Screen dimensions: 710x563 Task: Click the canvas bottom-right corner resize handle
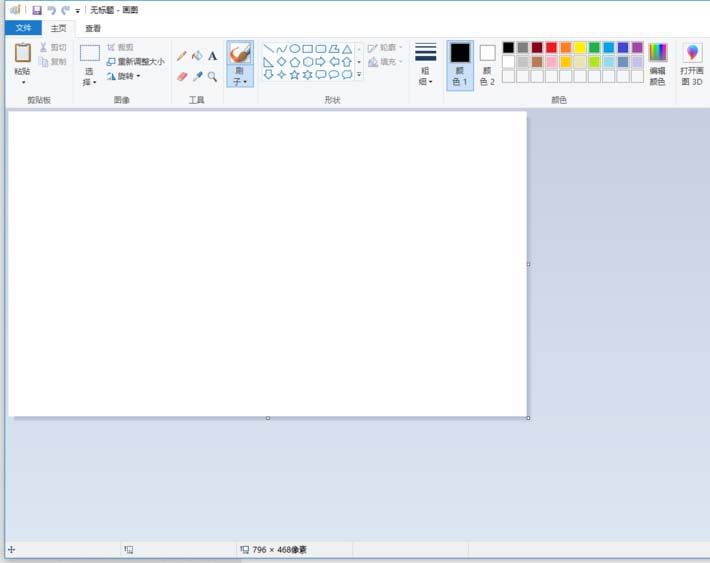point(528,418)
